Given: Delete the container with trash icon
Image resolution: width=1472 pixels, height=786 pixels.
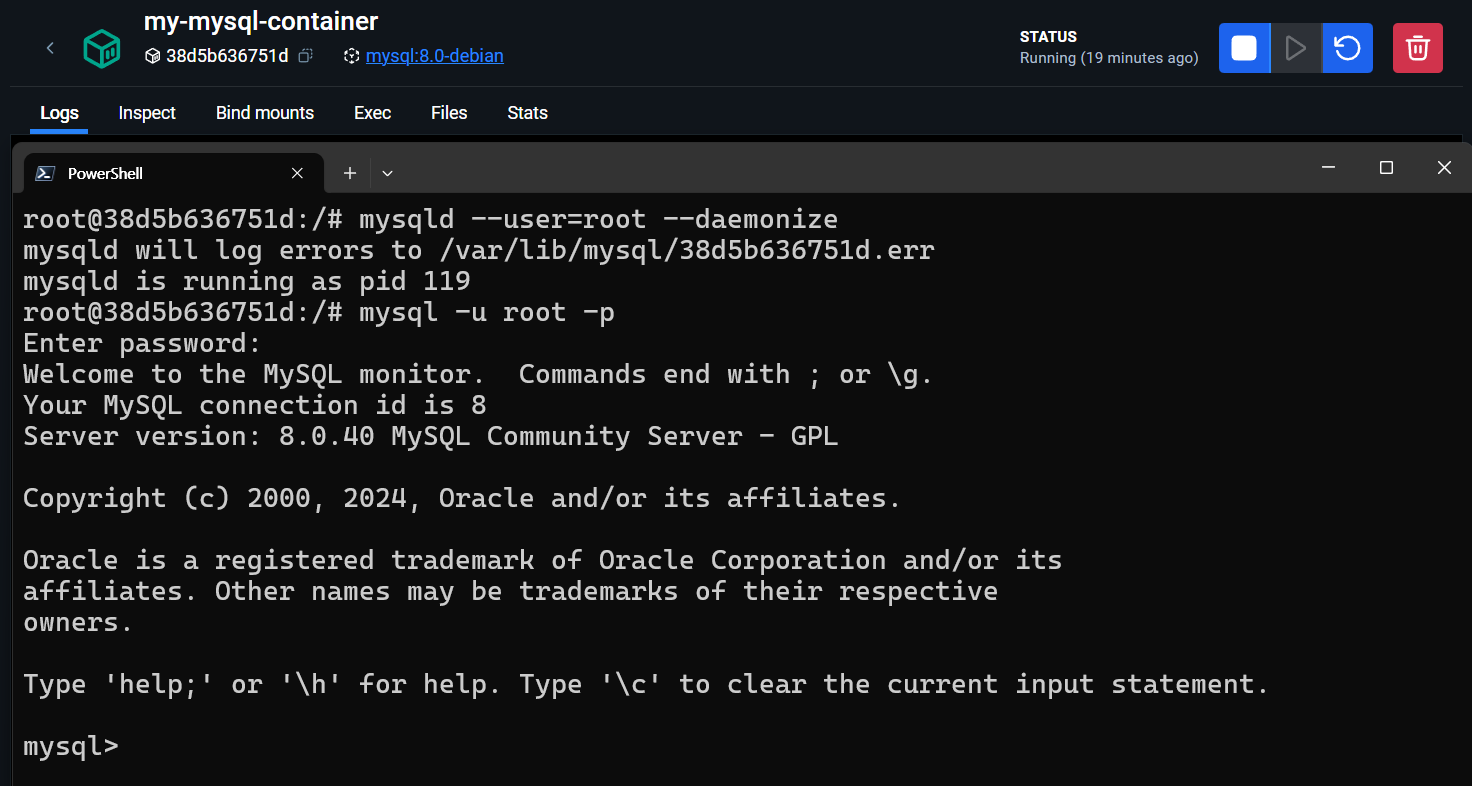Looking at the screenshot, I should point(1418,48).
